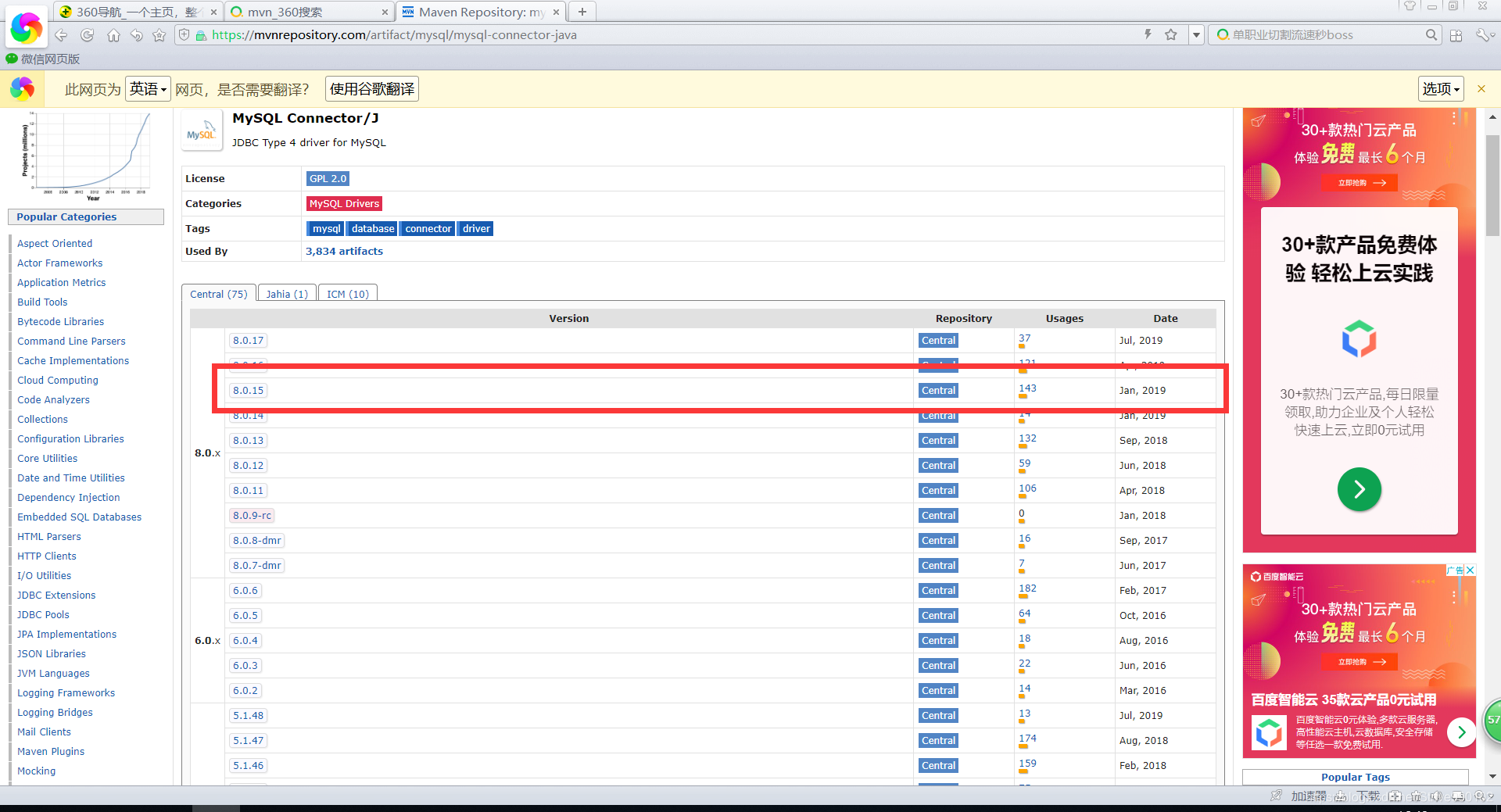Click the MySQL logo thumbnail
Screen dimensions: 1501x812
(x=202, y=131)
